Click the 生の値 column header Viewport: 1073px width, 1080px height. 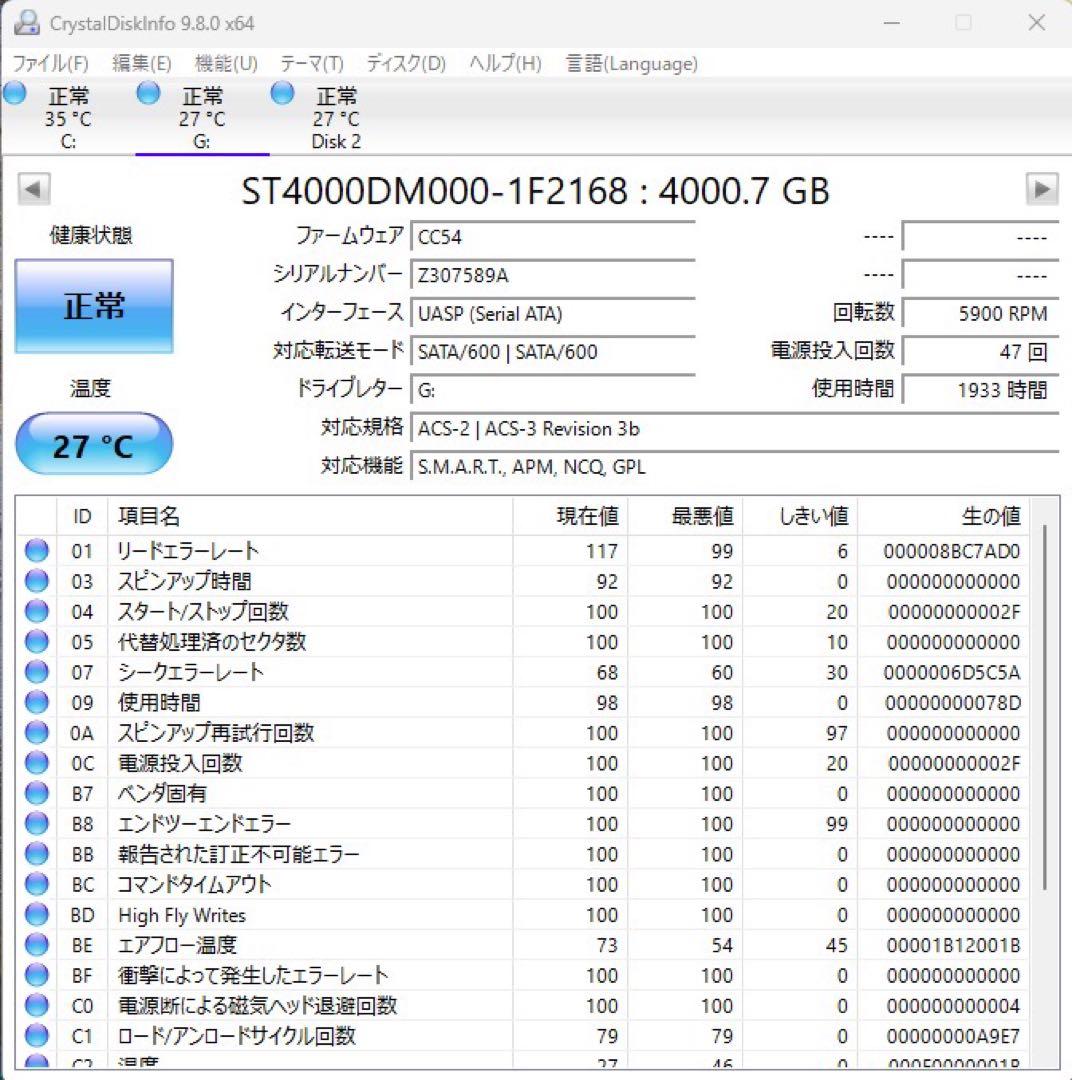click(x=944, y=516)
